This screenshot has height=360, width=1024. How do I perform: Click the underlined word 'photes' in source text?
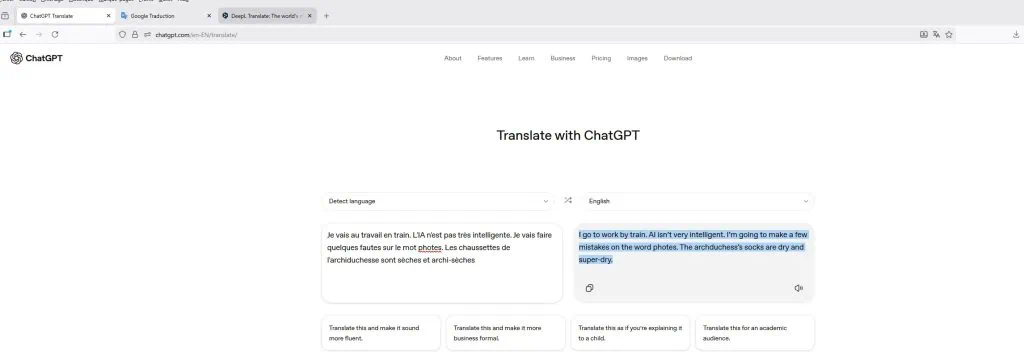click(430, 248)
